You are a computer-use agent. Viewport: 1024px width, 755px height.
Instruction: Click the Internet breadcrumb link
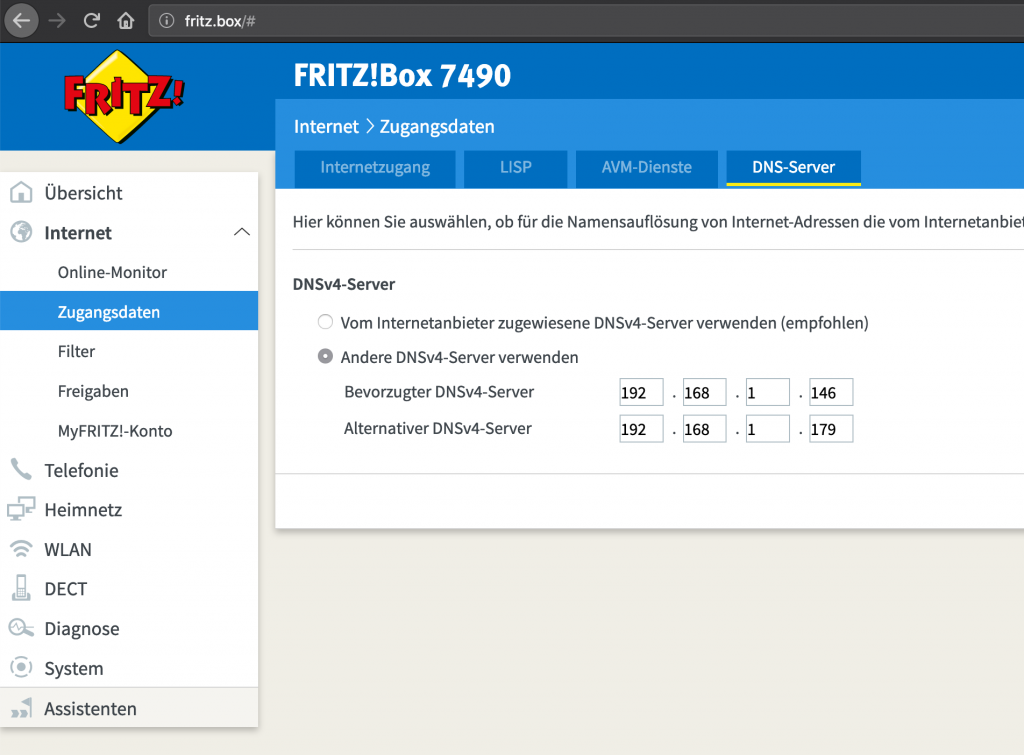pyautogui.click(x=326, y=127)
